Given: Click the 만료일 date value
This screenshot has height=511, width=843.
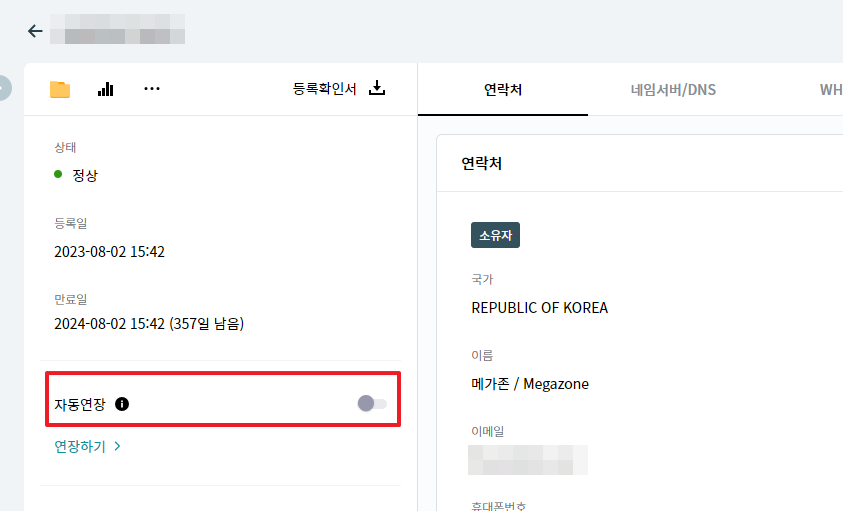Looking at the screenshot, I should 149,324.
